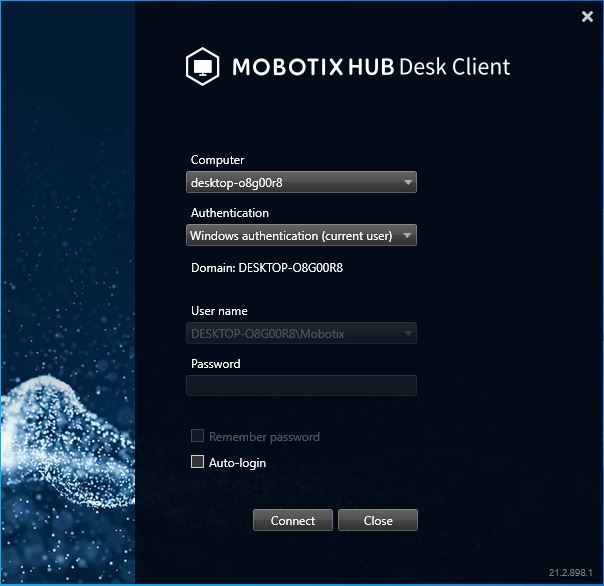Enable the Auto-login checkbox
The width and height of the screenshot is (604, 586).
(198, 462)
